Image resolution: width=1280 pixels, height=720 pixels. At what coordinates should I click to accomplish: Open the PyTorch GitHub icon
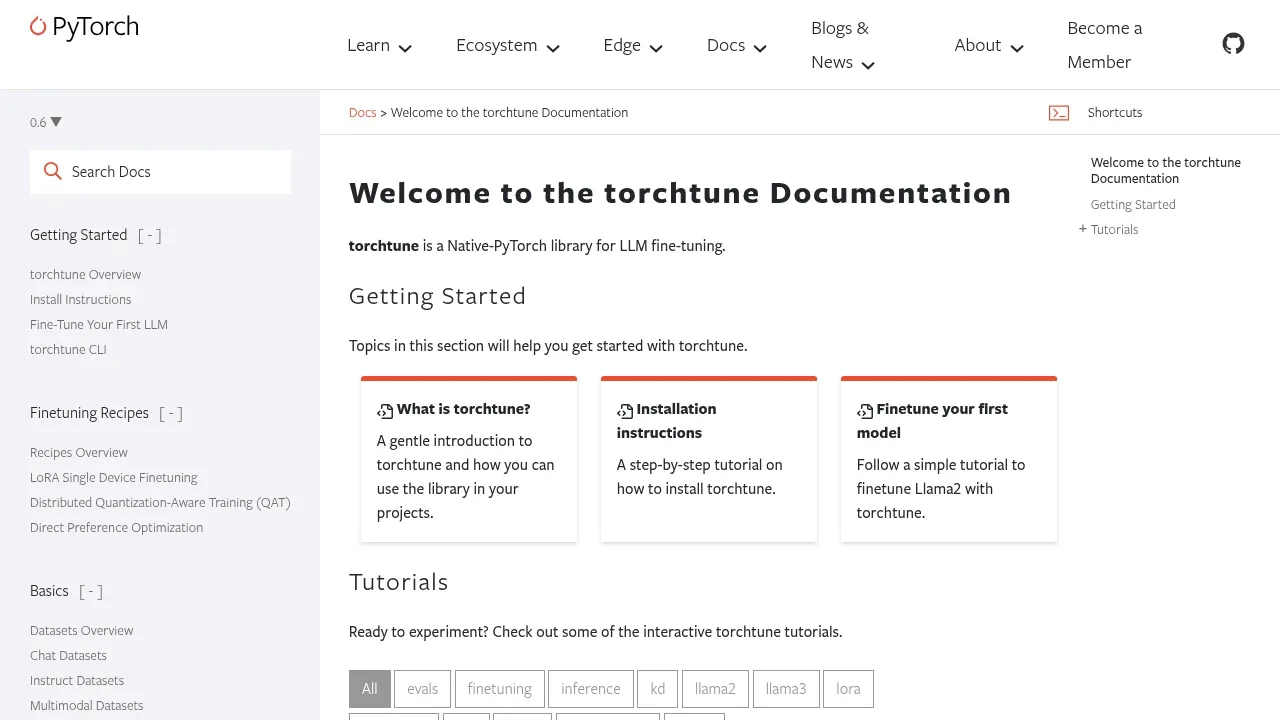click(x=1233, y=44)
